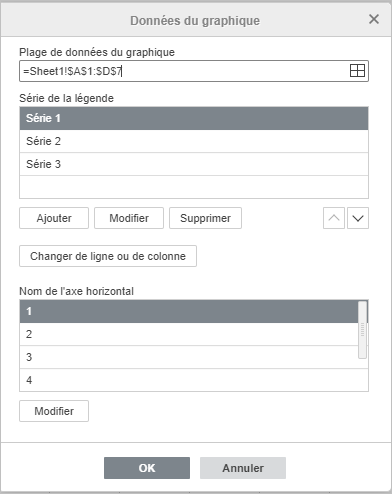The height and width of the screenshot is (494, 392).
Task: Click the Supprimer button
Action: (205, 218)
